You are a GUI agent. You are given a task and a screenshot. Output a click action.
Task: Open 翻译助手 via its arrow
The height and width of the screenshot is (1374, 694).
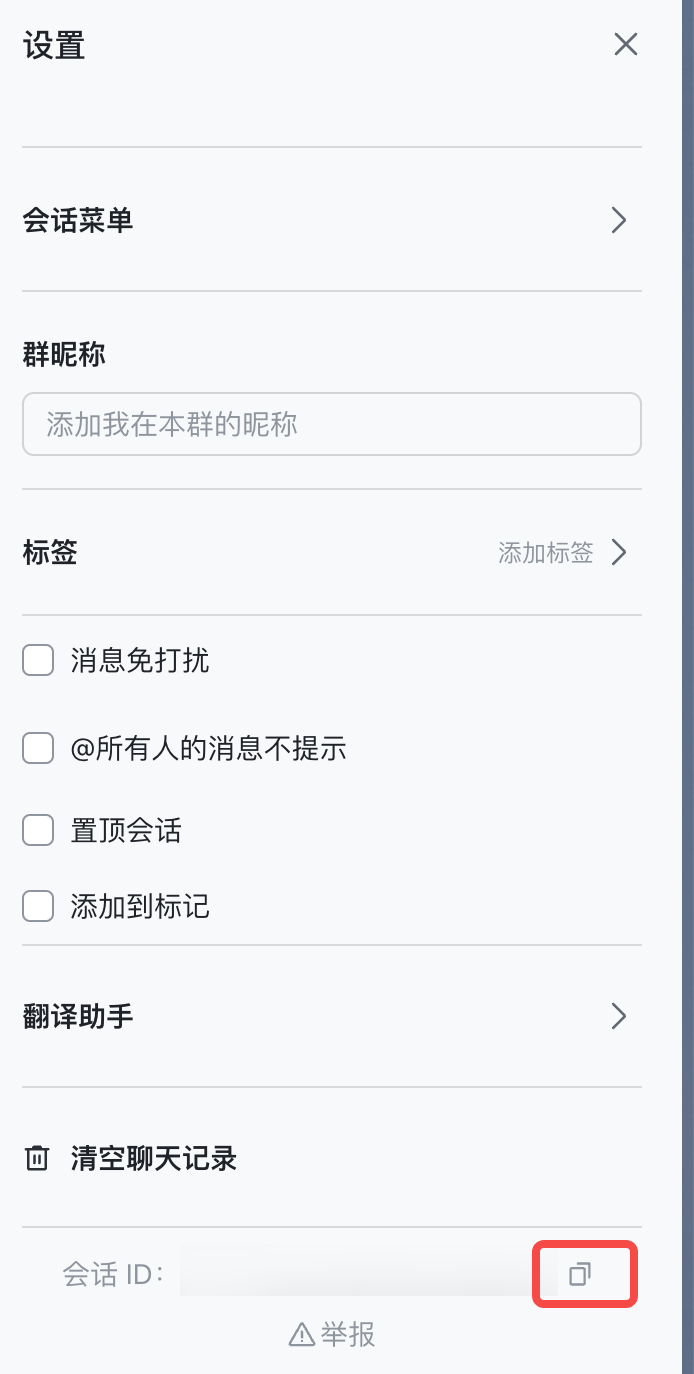619,1017
